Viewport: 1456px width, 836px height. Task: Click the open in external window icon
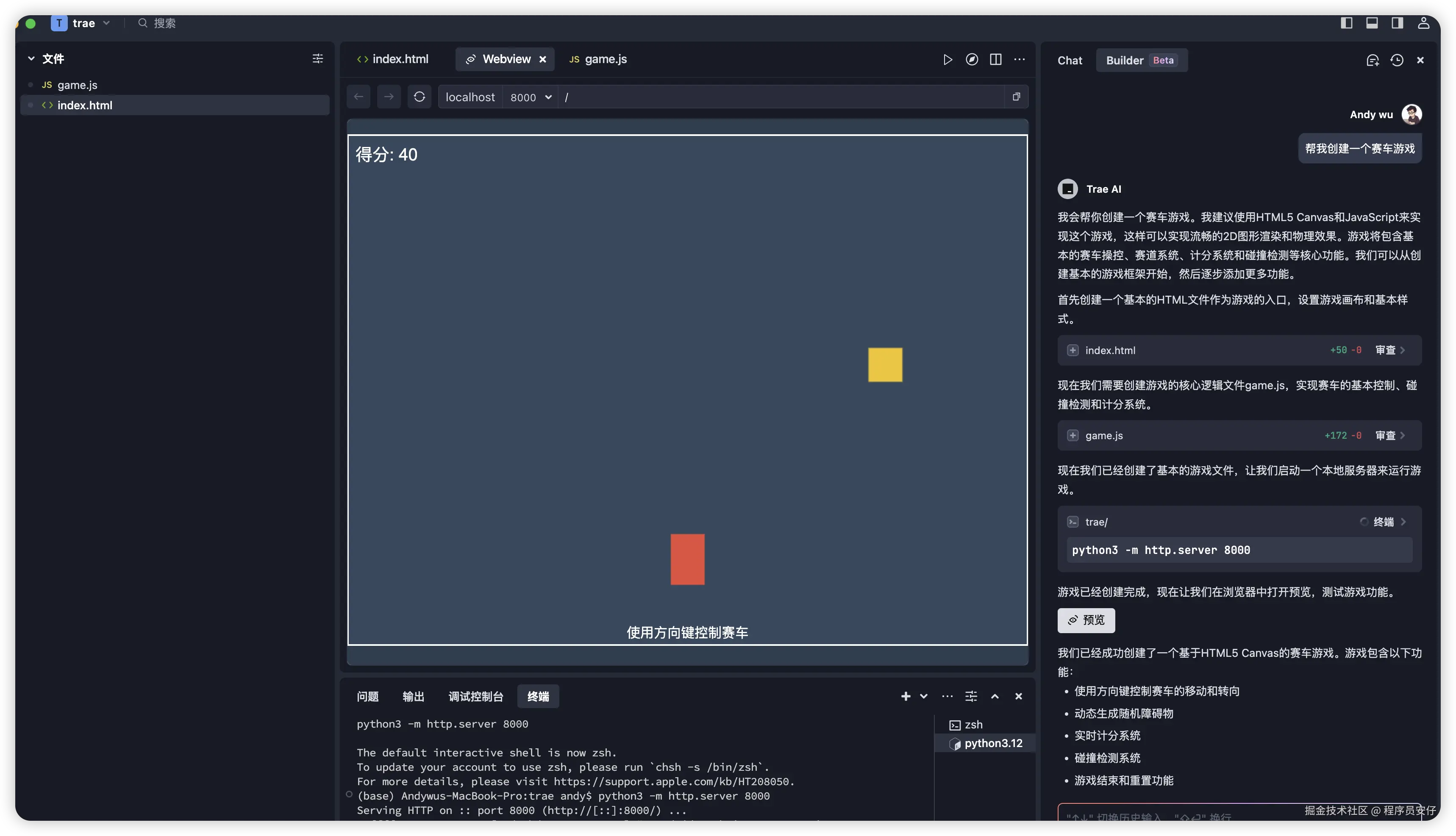coord(1016,97)
